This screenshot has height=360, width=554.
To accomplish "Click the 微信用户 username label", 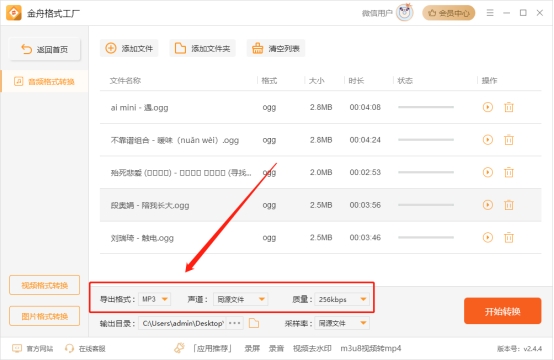I will [377, 13].
